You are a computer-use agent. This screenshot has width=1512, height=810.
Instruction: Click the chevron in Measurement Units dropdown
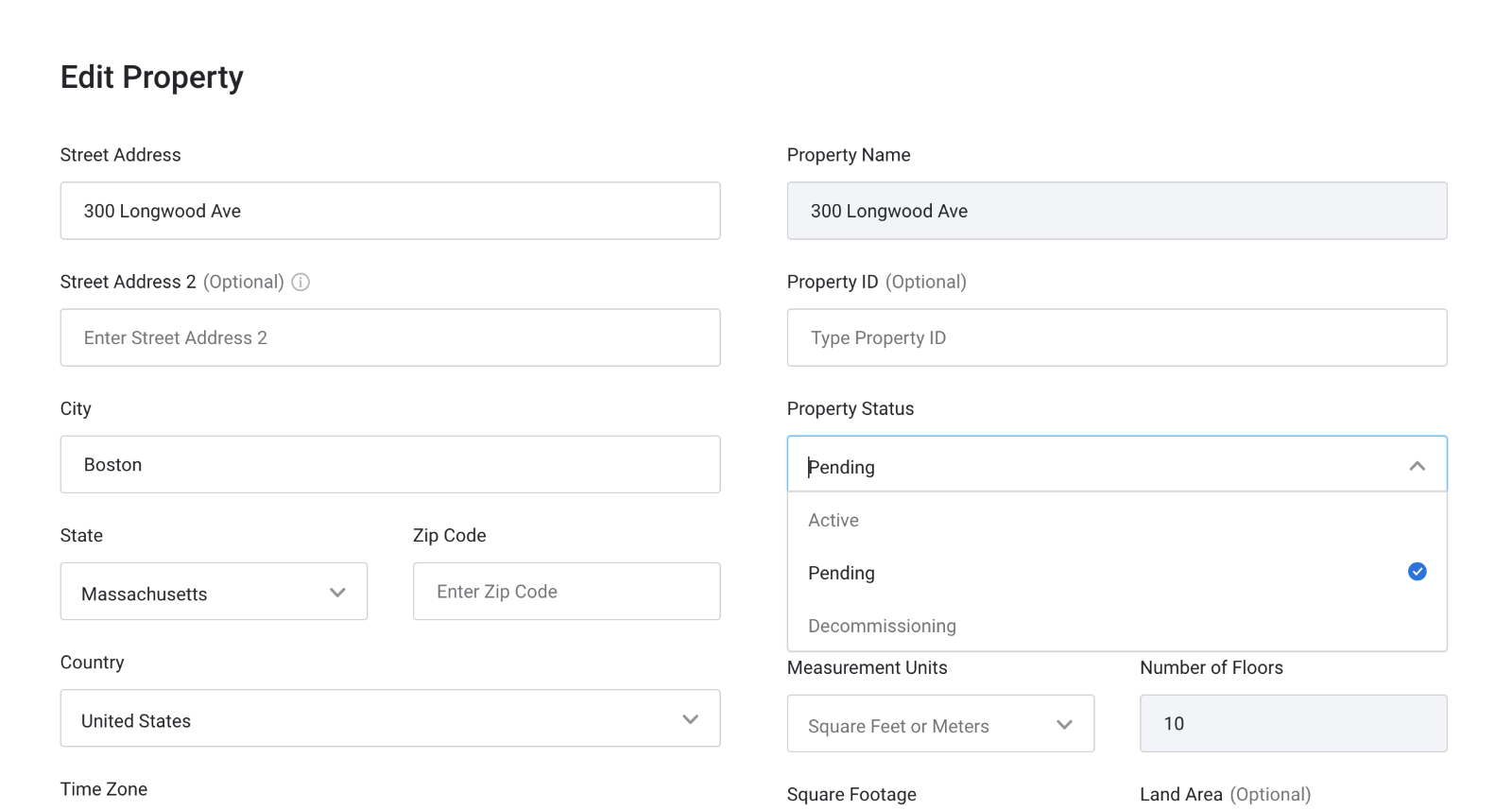pyautogui.click(x=1064, y=725)
